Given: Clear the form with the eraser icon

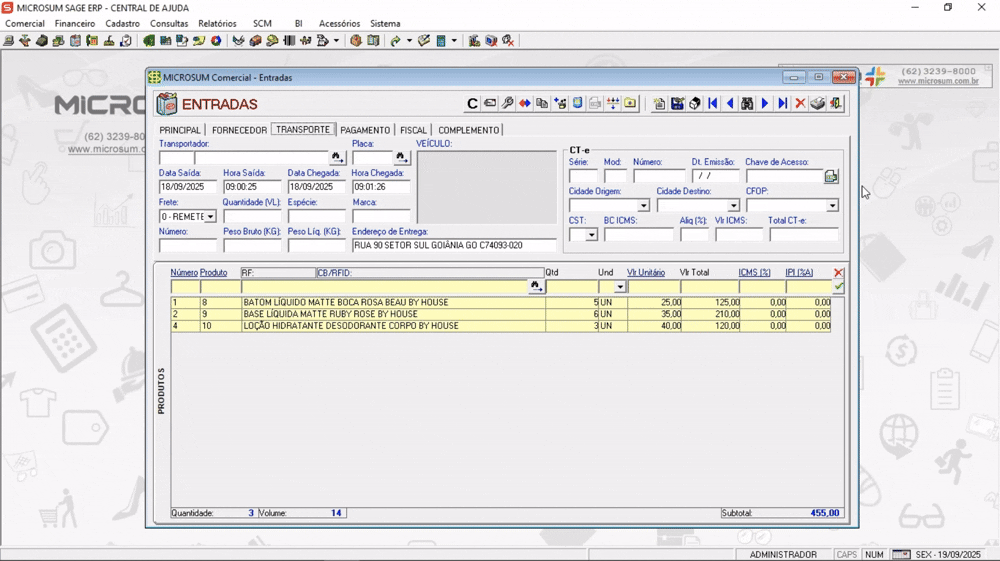Looking at the screenshot, I should click(695, 103).
